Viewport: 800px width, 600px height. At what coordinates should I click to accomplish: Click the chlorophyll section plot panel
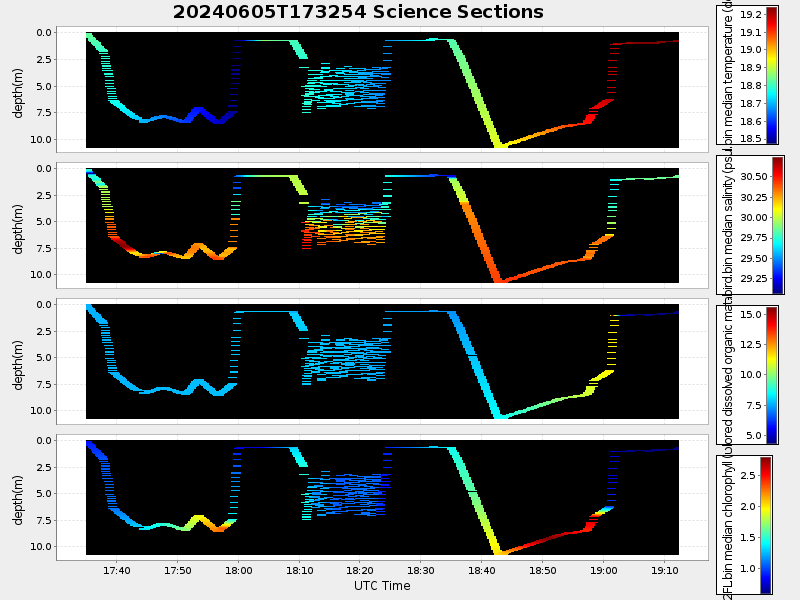pyautogui.click(x=382, y=497)
